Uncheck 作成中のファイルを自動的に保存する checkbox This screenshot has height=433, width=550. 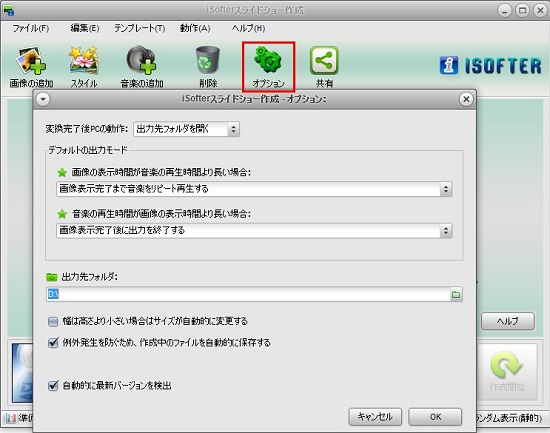coord(53,342)
